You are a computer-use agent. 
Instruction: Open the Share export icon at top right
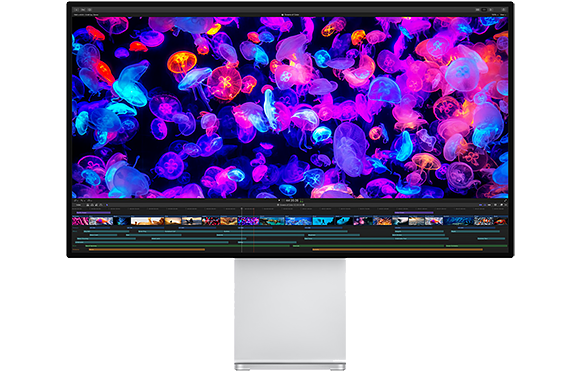pyautogui.click(x=503, y=10)
